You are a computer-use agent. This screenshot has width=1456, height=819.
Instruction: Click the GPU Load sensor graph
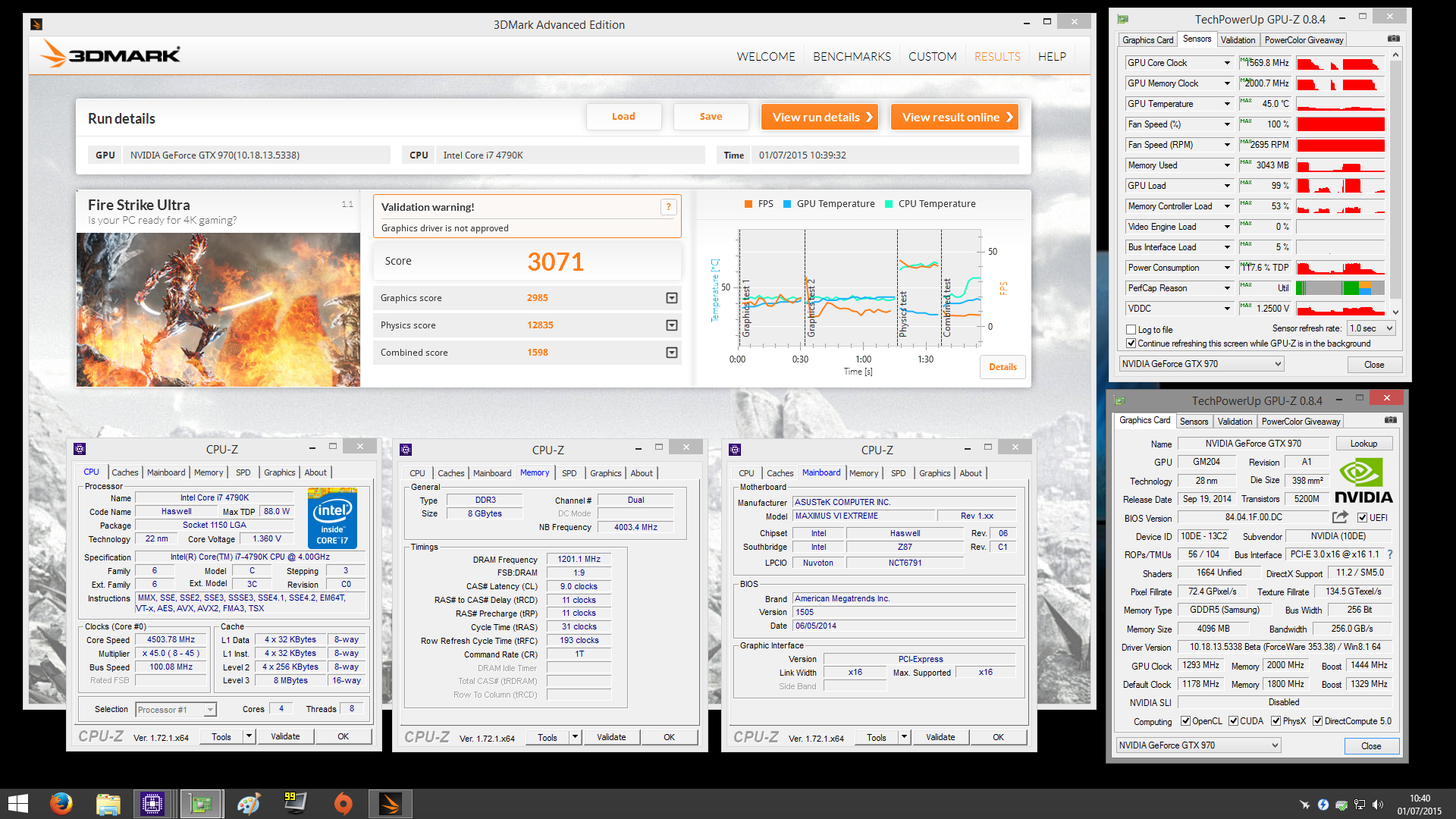tap(1340, 186)
